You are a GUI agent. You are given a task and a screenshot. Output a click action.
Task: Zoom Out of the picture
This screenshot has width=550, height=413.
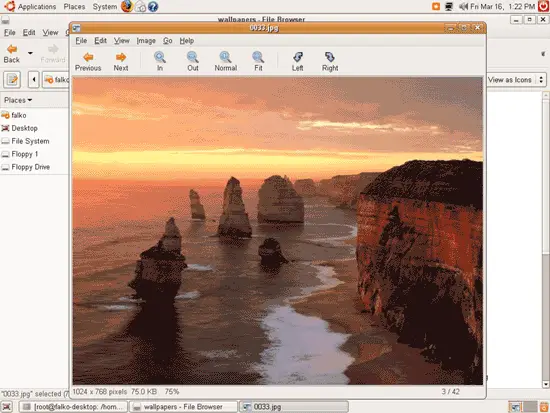point(193,61)
